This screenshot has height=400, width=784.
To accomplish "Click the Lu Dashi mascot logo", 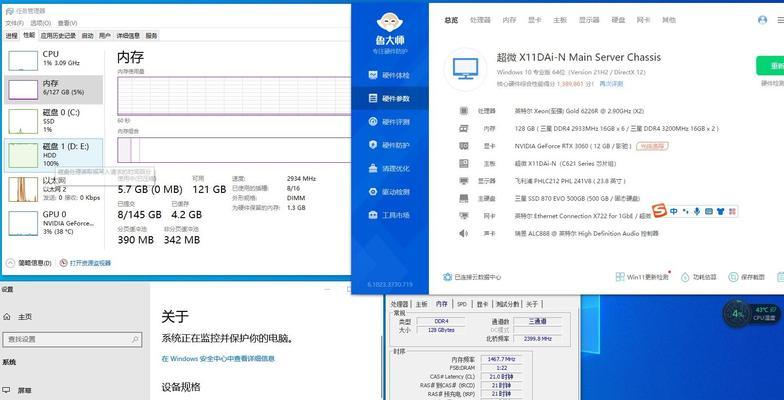I will (390, 22).
